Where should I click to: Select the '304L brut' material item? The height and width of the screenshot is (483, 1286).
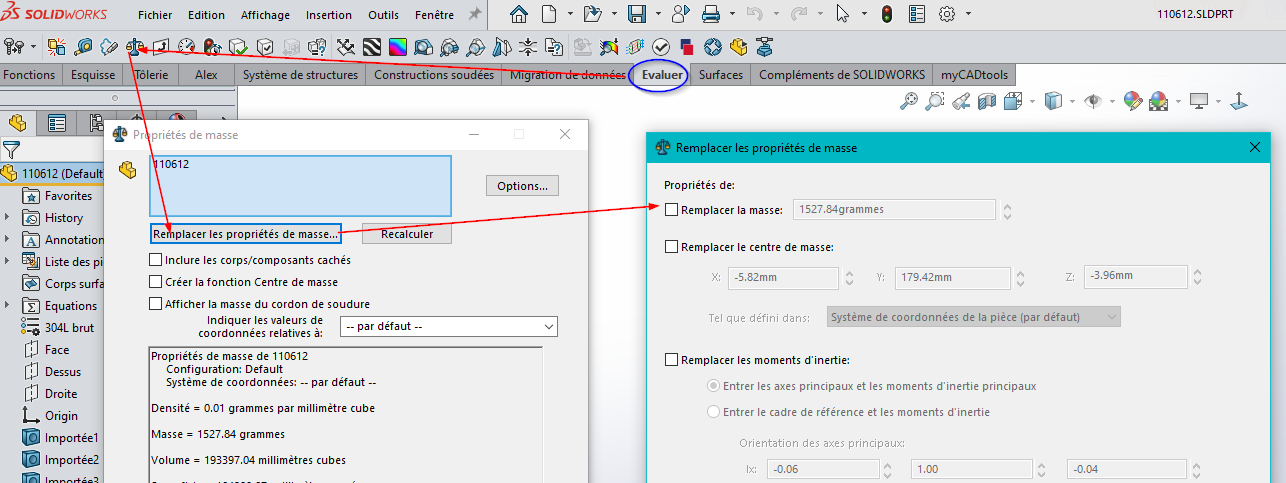(x=58, y=328)
